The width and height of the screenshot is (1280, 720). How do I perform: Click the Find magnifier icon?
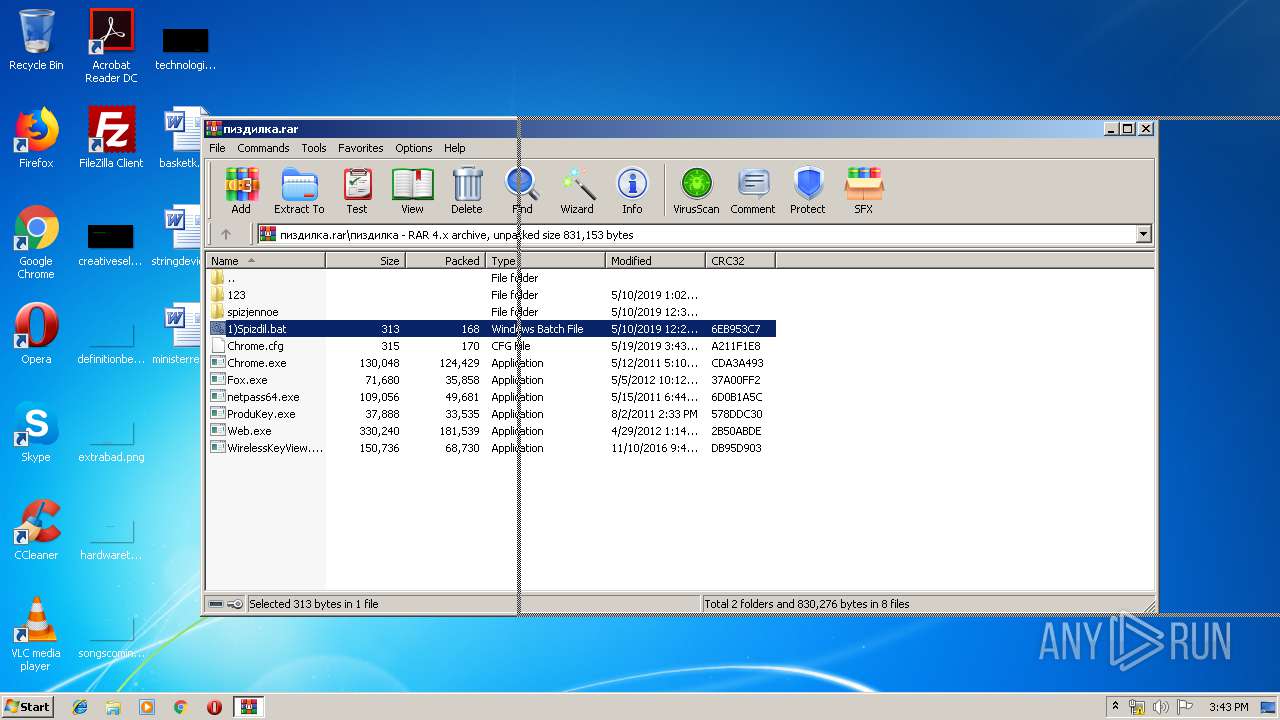pos(522,190)
